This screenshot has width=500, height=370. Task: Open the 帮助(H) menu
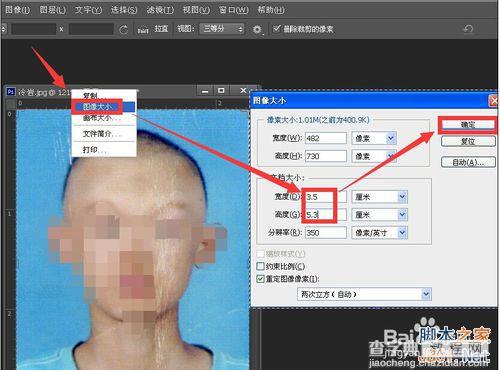[x=271, y=10]
